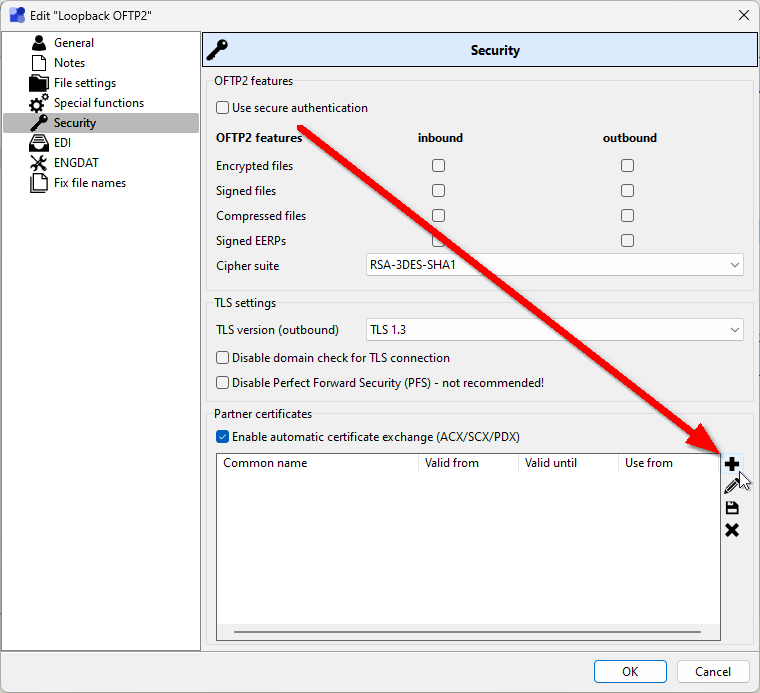
Task: Click the edit certificate pencil icon
Action: point(732,486)
